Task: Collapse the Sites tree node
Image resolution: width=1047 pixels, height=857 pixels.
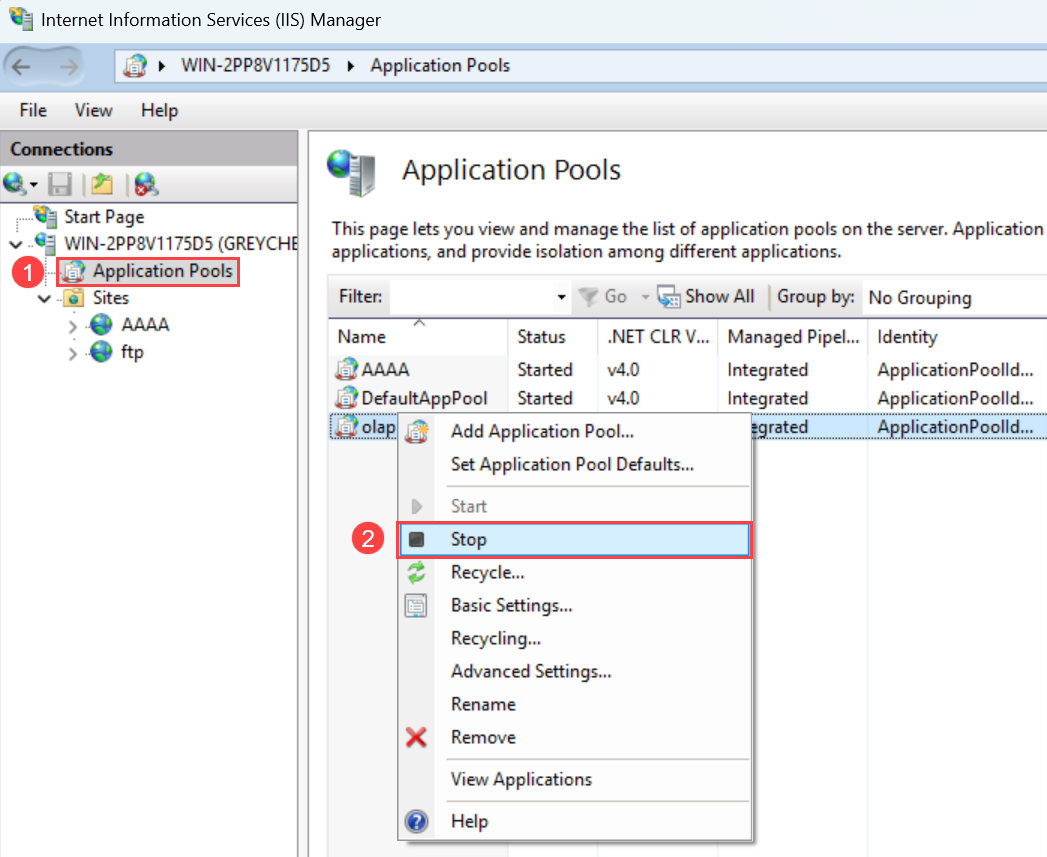Action: click(44, 298)
